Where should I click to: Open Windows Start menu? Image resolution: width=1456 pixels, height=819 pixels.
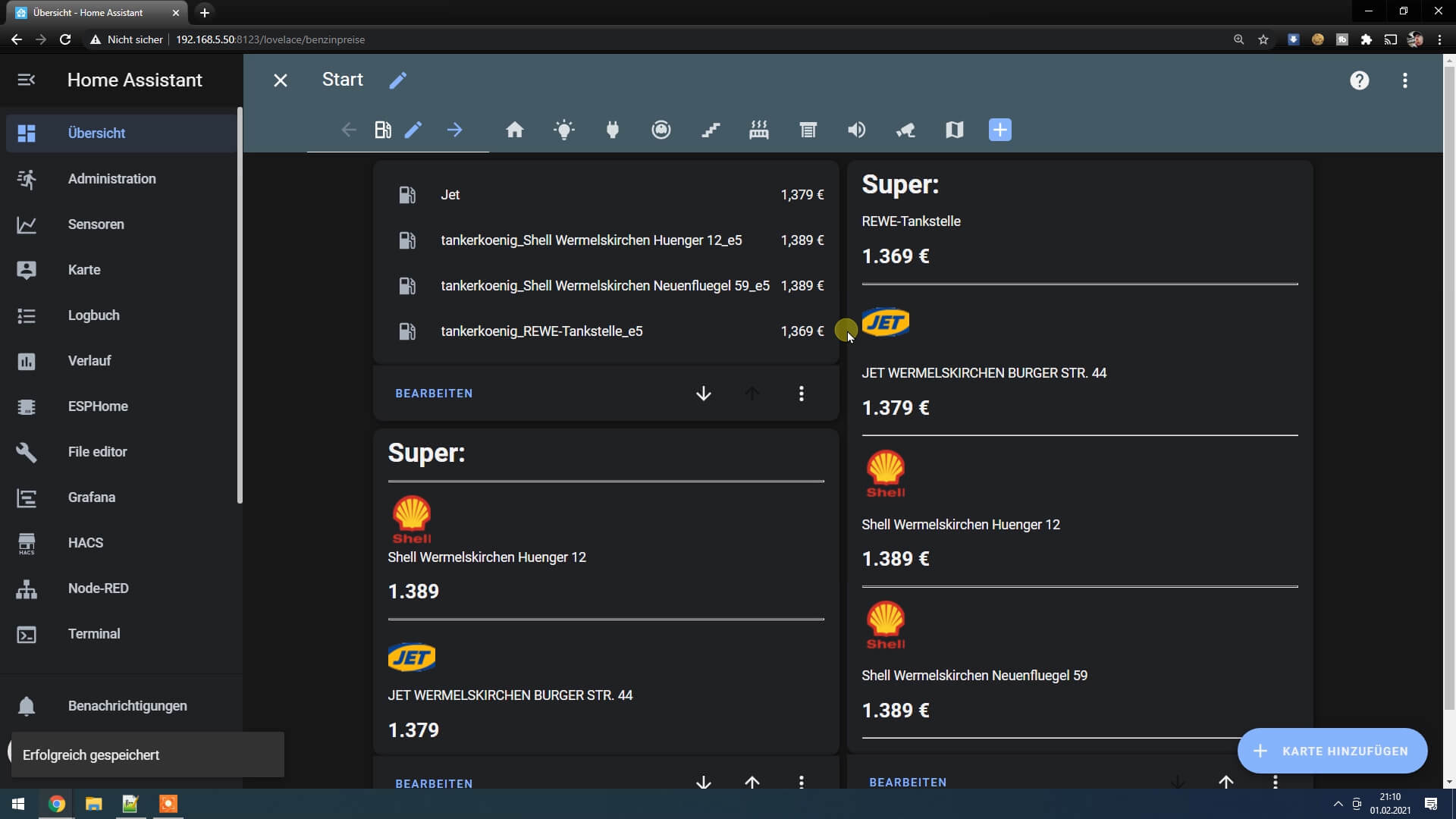(x=18, y=804)
